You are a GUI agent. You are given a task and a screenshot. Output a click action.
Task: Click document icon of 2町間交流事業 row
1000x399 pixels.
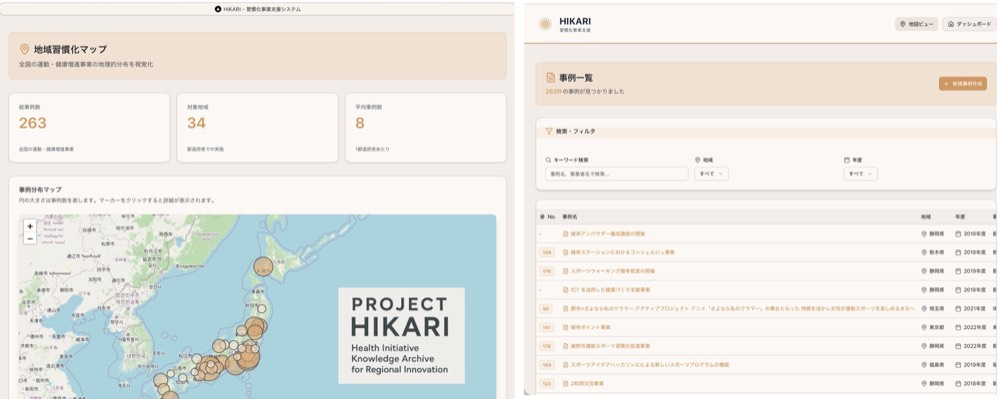click(x=565, y=384)
